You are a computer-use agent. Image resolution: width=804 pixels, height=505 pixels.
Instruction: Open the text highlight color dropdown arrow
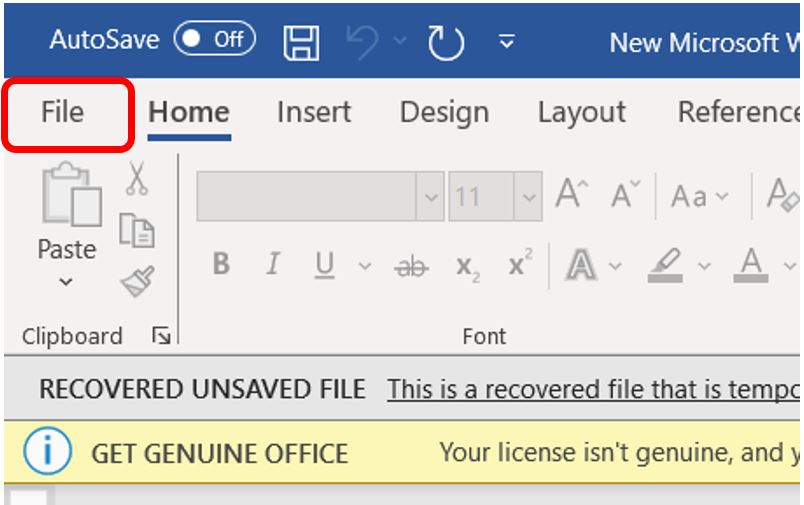704,266
